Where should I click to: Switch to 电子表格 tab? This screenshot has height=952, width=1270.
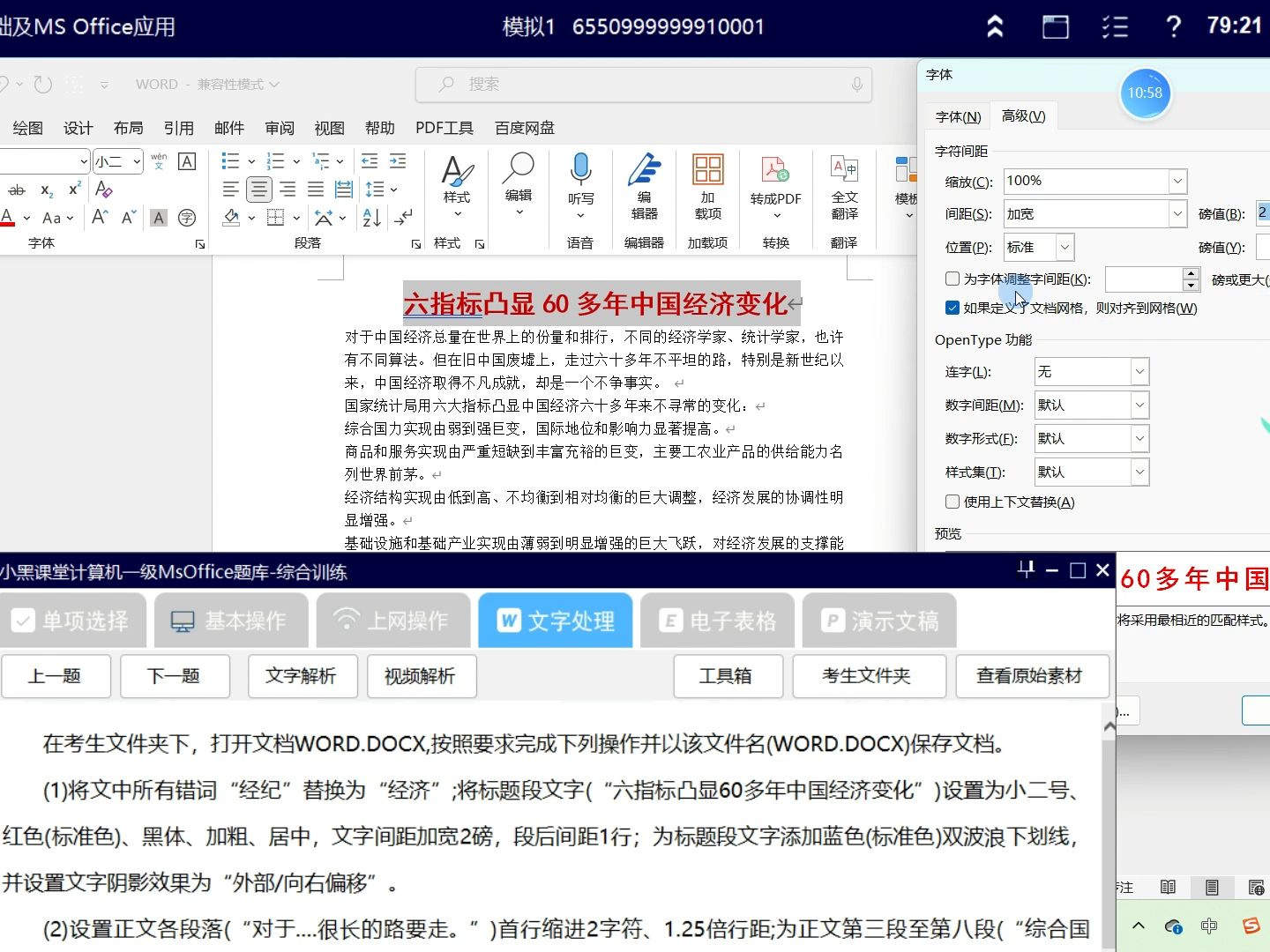point(718,621)
